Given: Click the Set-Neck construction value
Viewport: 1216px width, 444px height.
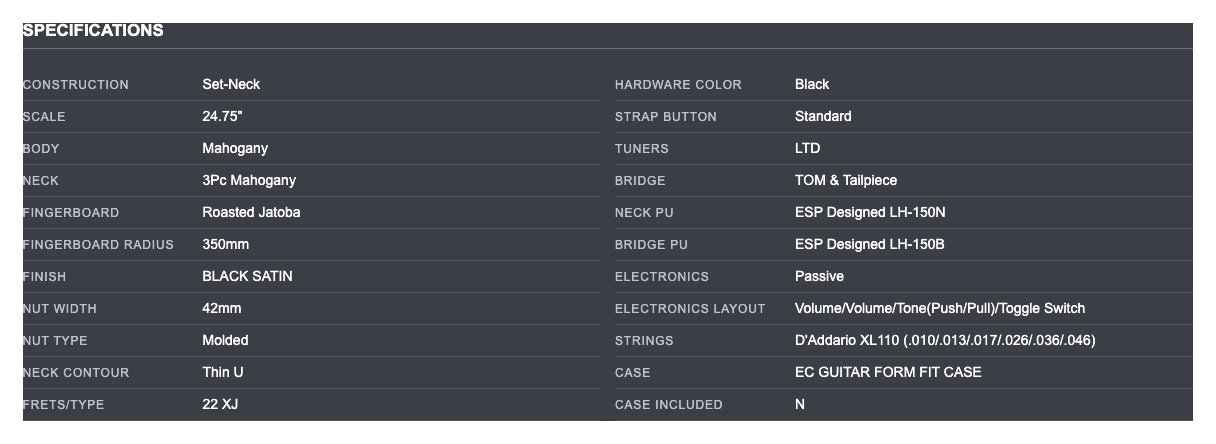Looking at the screenshot, I should (231, 84).
